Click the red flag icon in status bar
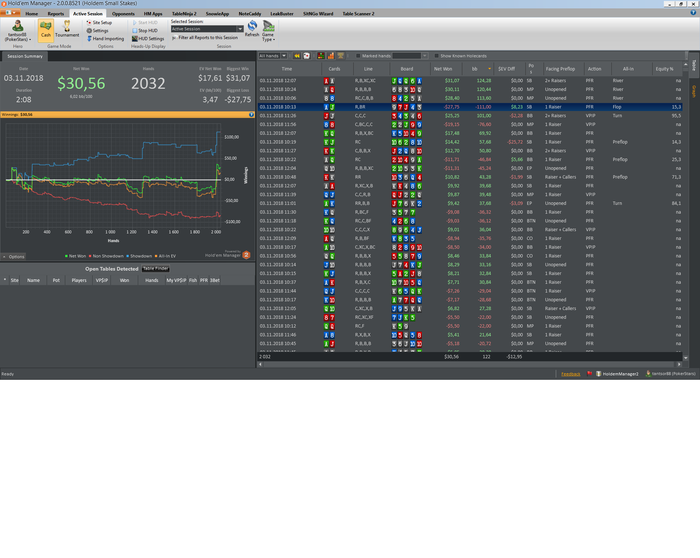The height and width of the screenshot is (558, 700). (x=589, y=374)
